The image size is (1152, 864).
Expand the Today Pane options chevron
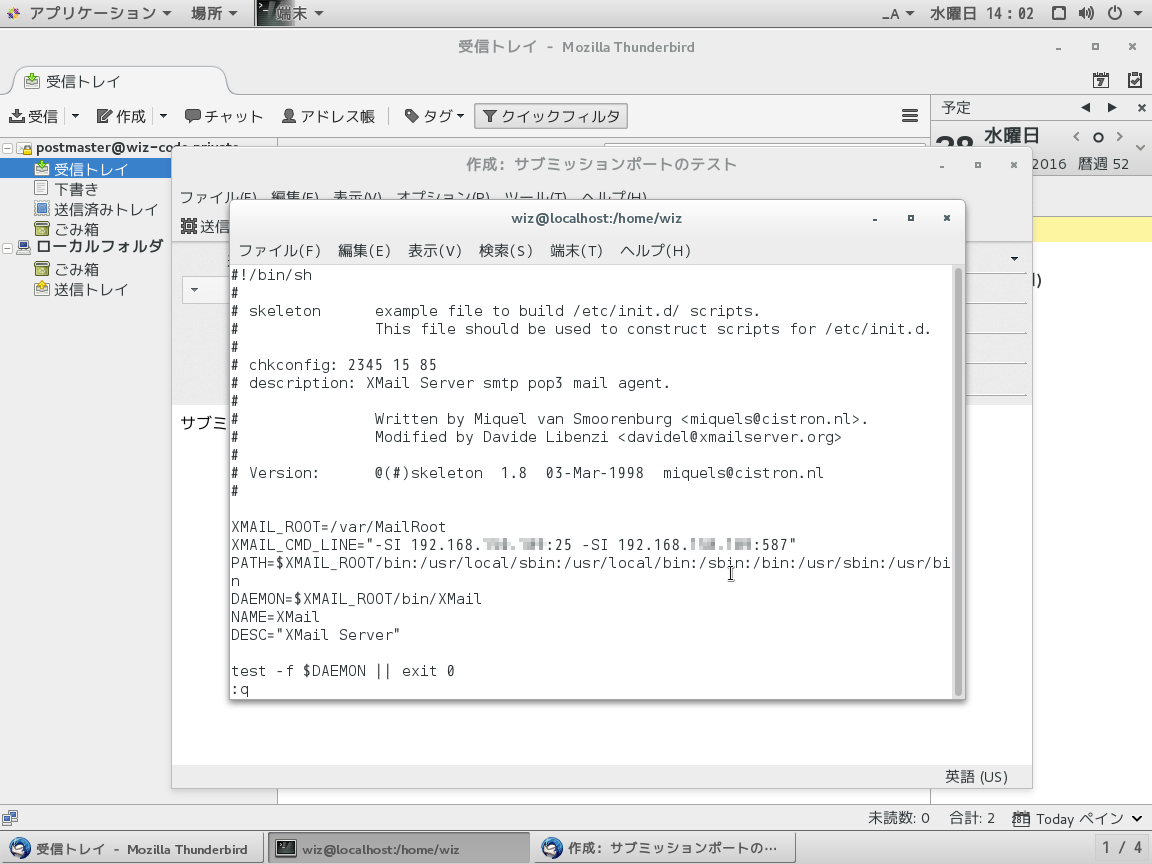(1140, 148)
